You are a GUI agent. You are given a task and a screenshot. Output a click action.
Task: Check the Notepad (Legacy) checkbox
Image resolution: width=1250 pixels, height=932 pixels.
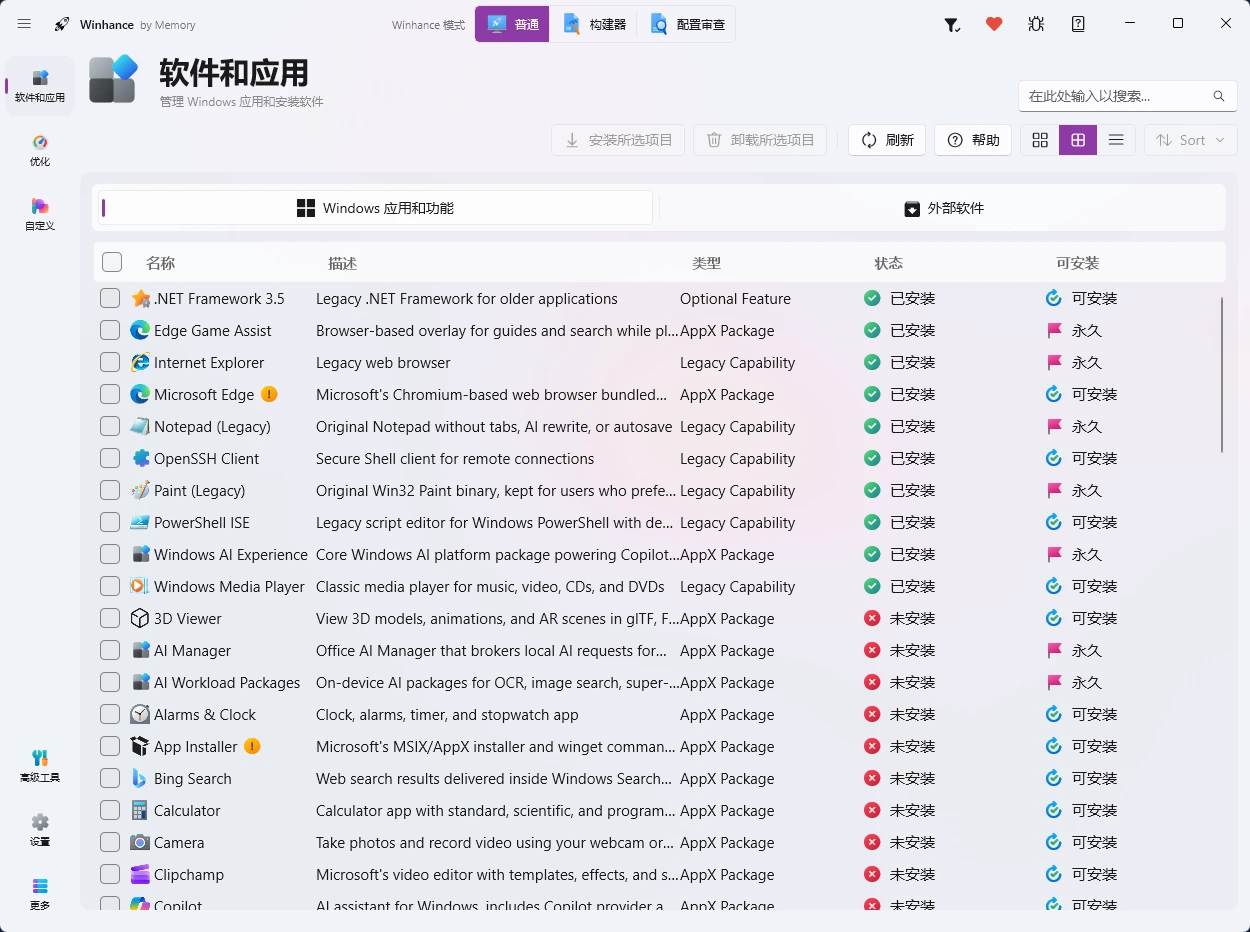pyautogui.click(x=110, y=426)
